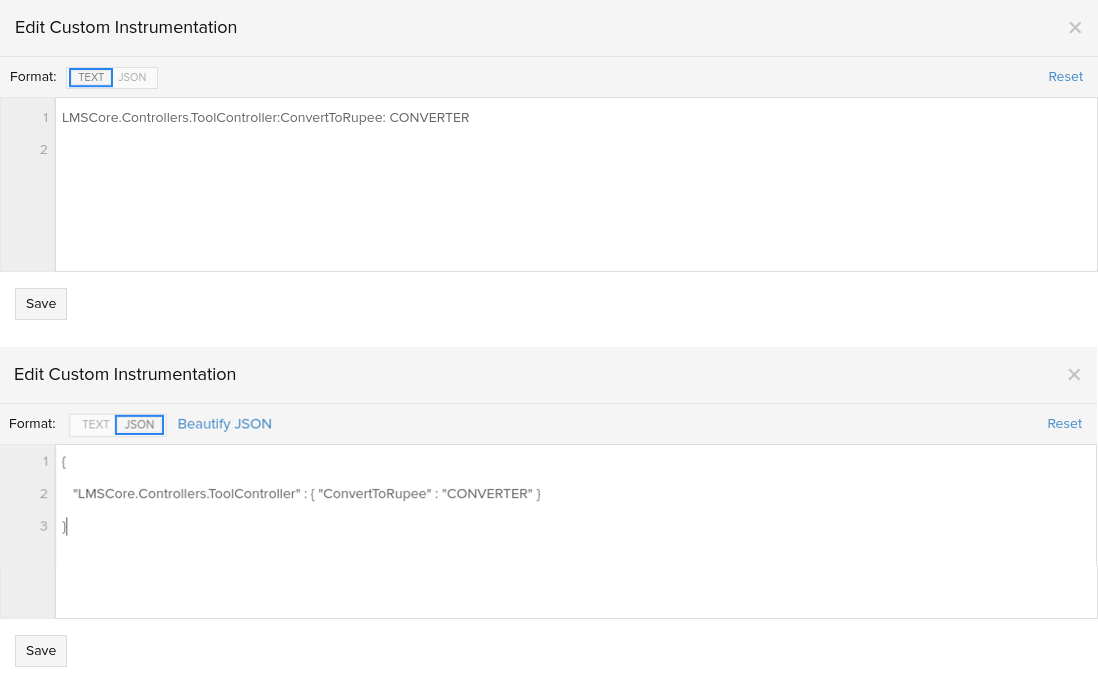Select line 1 containing the ConvertToRupee rule
Screen dimensions: 1098x678
(265, 117)
